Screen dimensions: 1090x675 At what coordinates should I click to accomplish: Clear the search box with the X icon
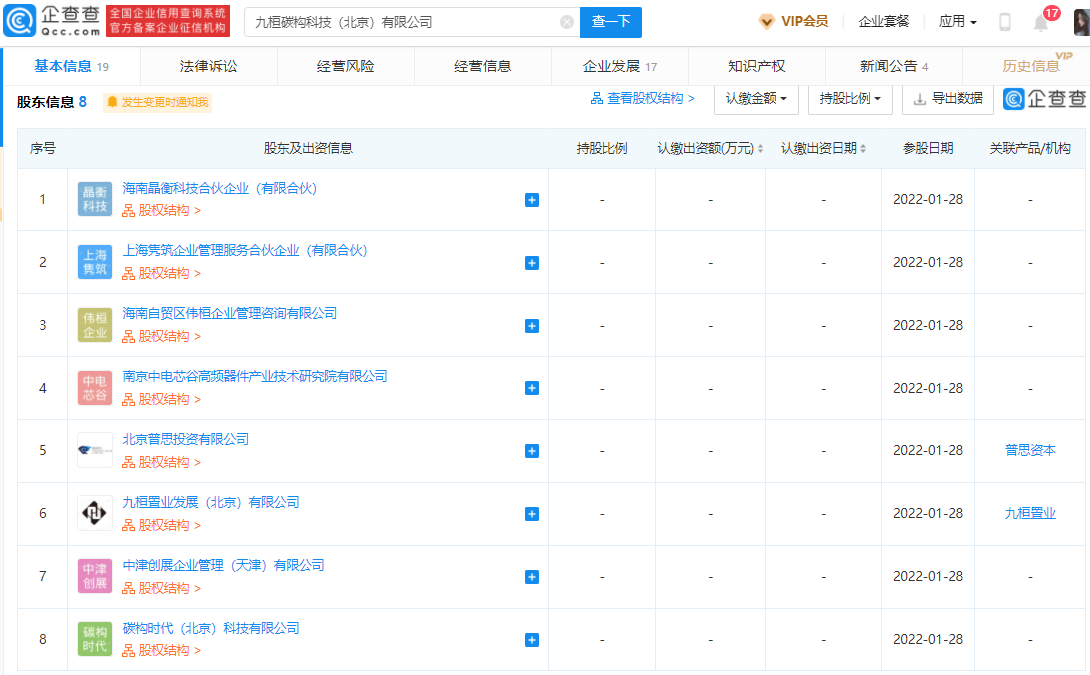coord(567,22)
